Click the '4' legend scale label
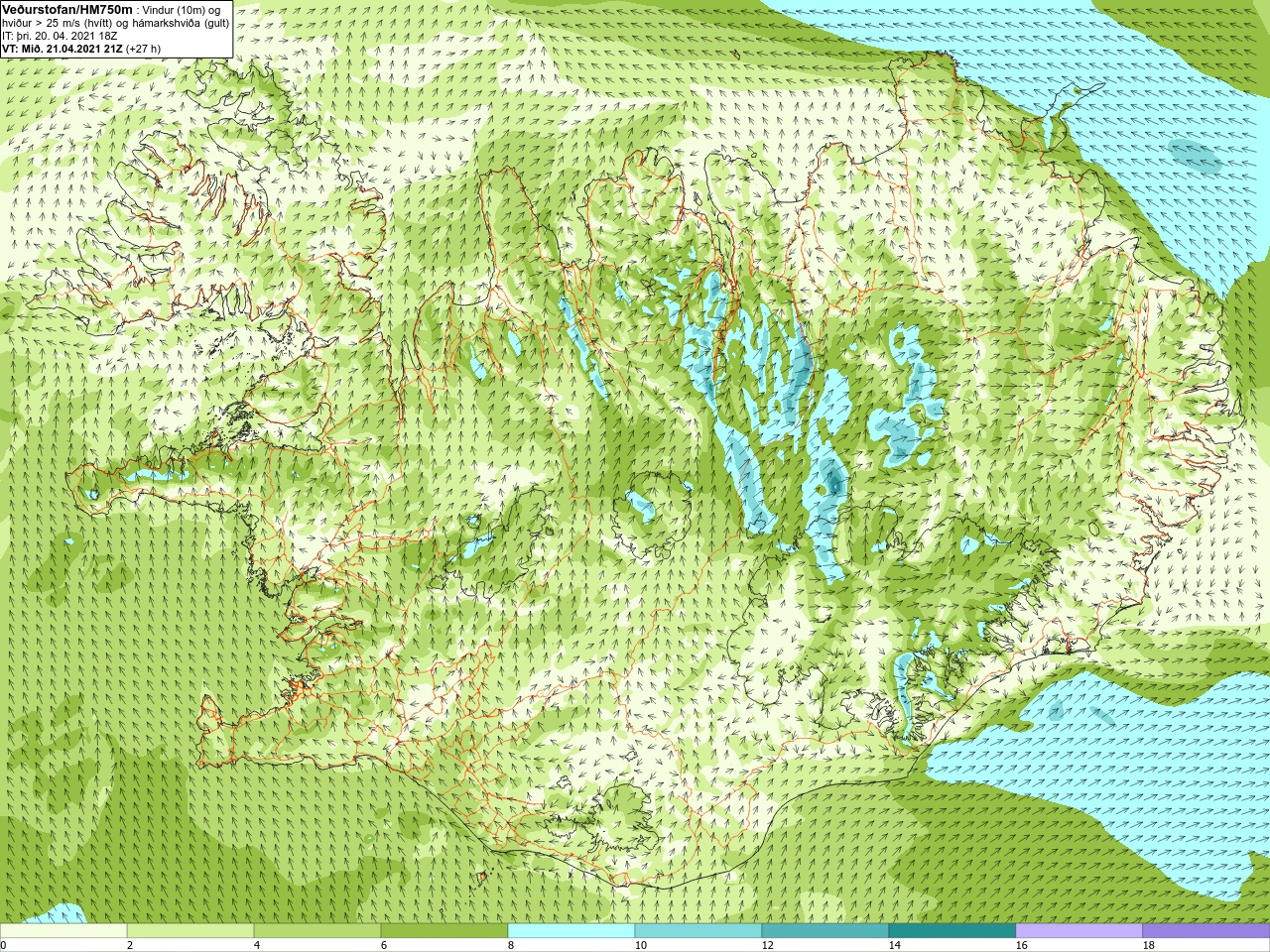This screenshot has width=1270, height=952. tap(257, 945)
